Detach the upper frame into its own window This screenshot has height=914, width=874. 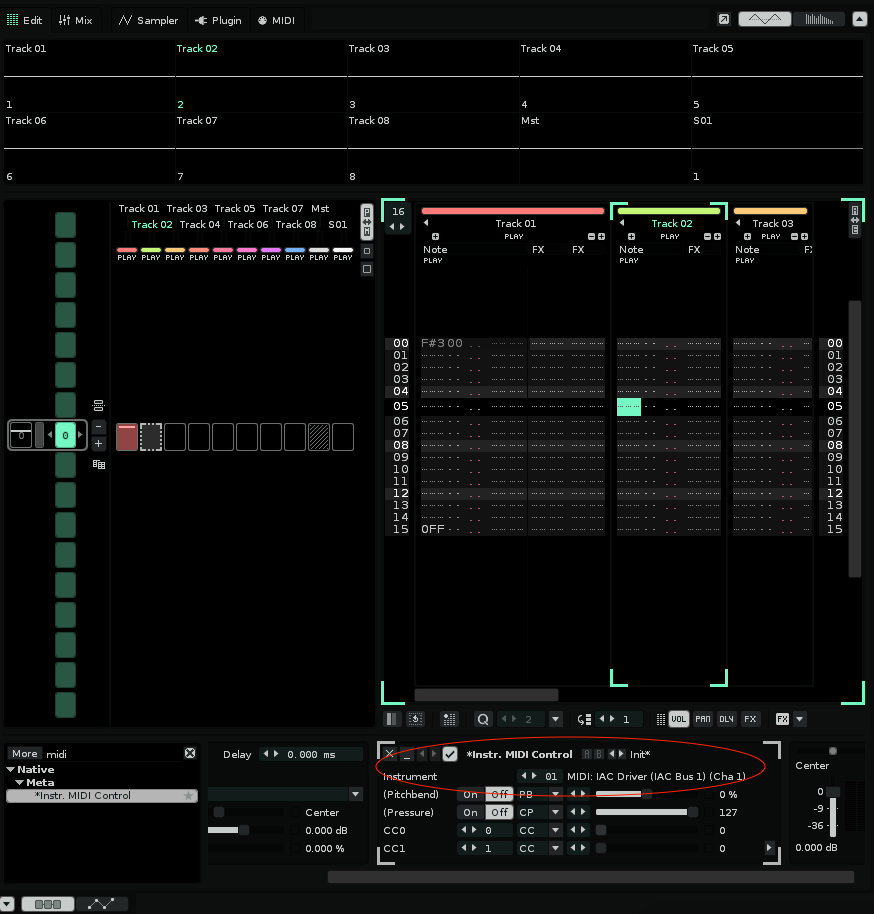click(x=724, y=19)
